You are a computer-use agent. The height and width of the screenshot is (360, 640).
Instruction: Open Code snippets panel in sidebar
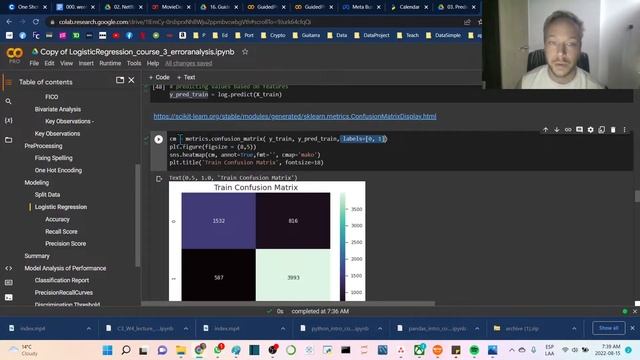(8, 268)
